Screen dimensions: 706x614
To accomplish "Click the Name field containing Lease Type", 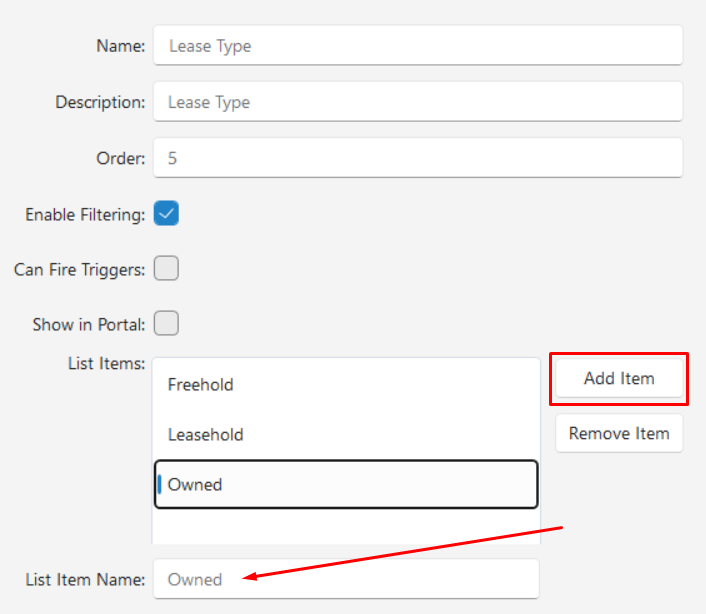I will [x=418, y=45].
